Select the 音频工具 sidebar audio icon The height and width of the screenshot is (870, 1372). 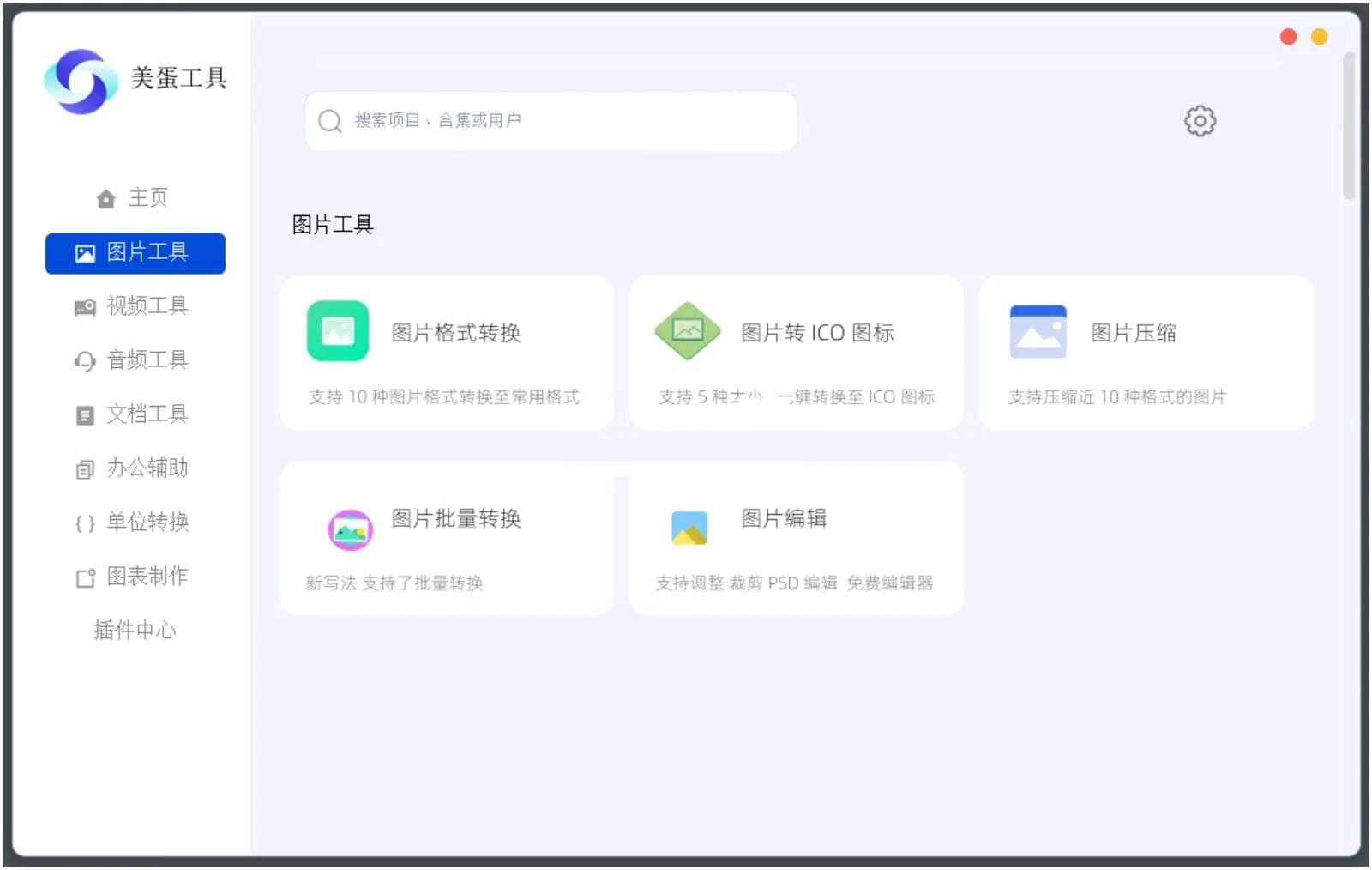[x=84, y=360]
